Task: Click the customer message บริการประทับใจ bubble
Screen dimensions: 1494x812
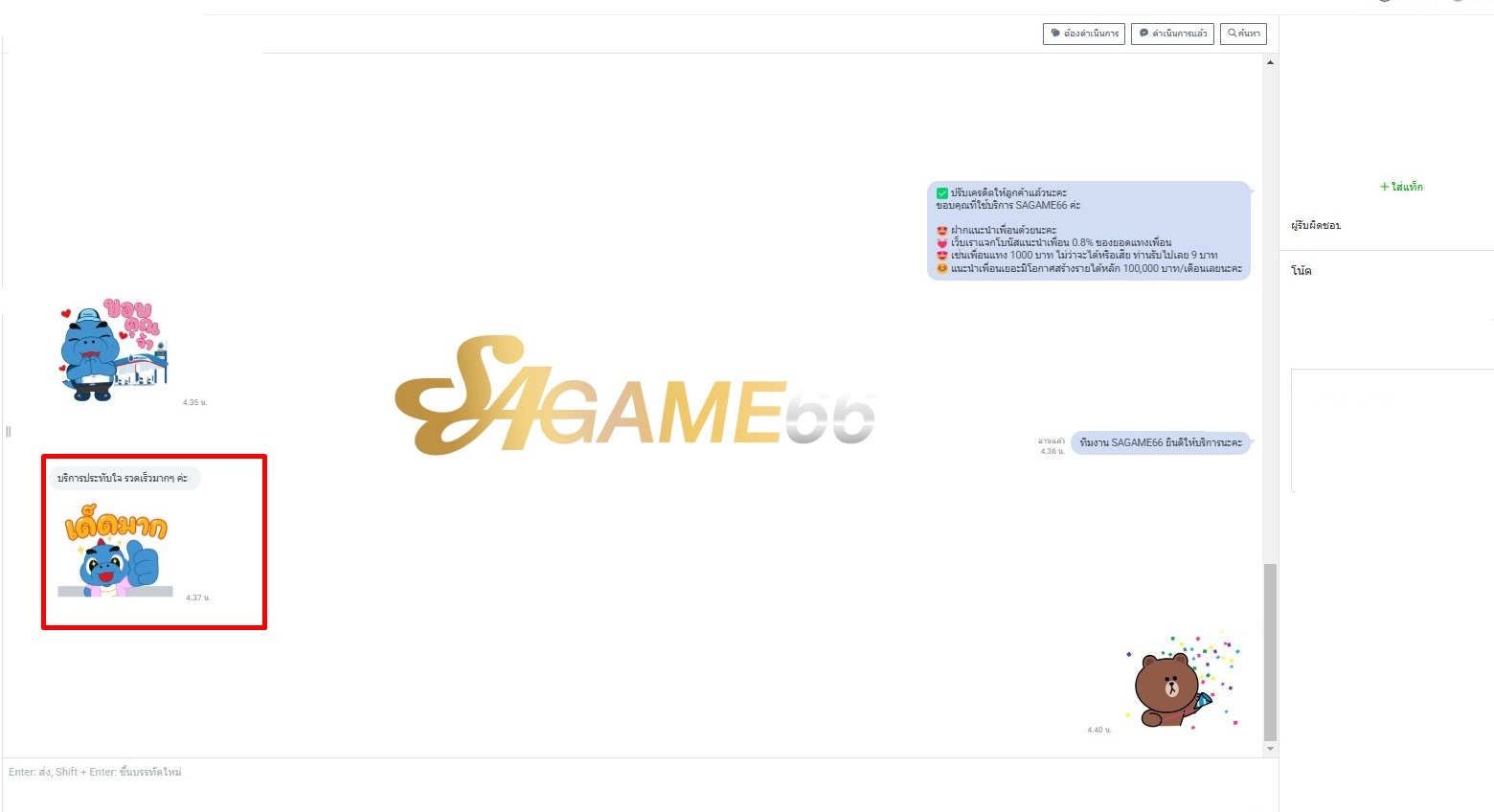Action: [x=124, y=478]
